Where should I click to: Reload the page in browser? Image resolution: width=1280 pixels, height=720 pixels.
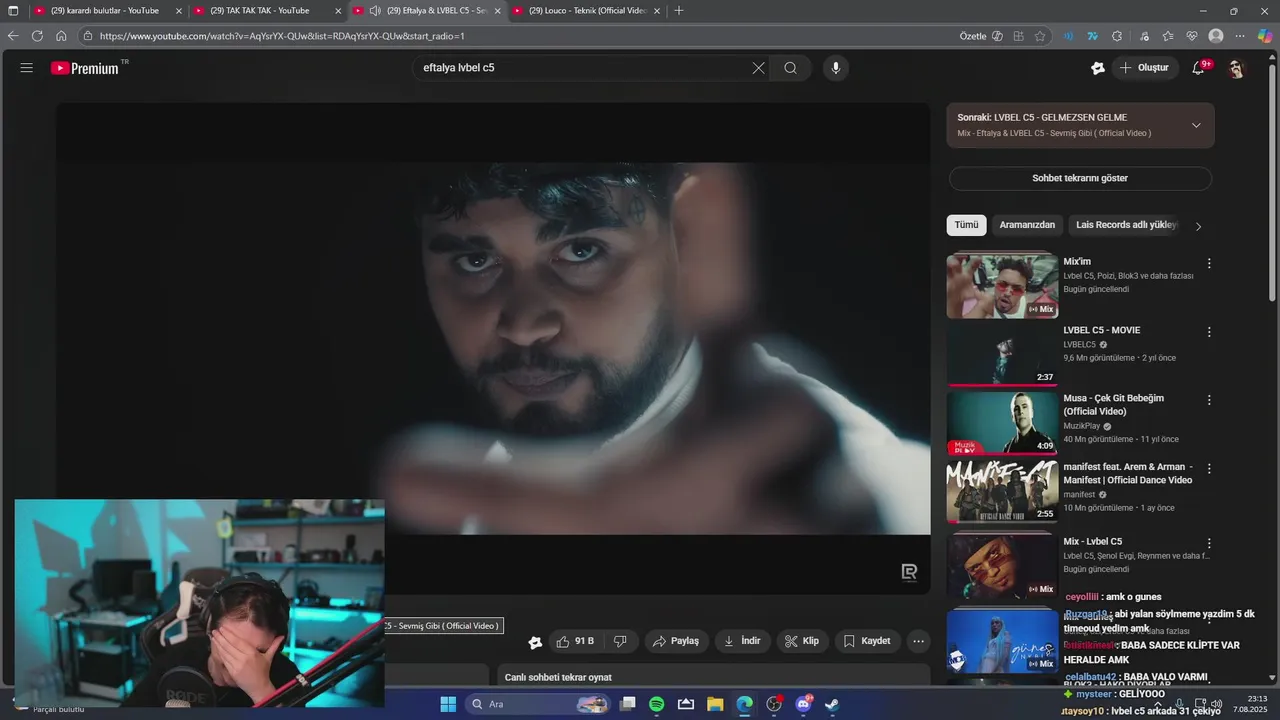37,36
